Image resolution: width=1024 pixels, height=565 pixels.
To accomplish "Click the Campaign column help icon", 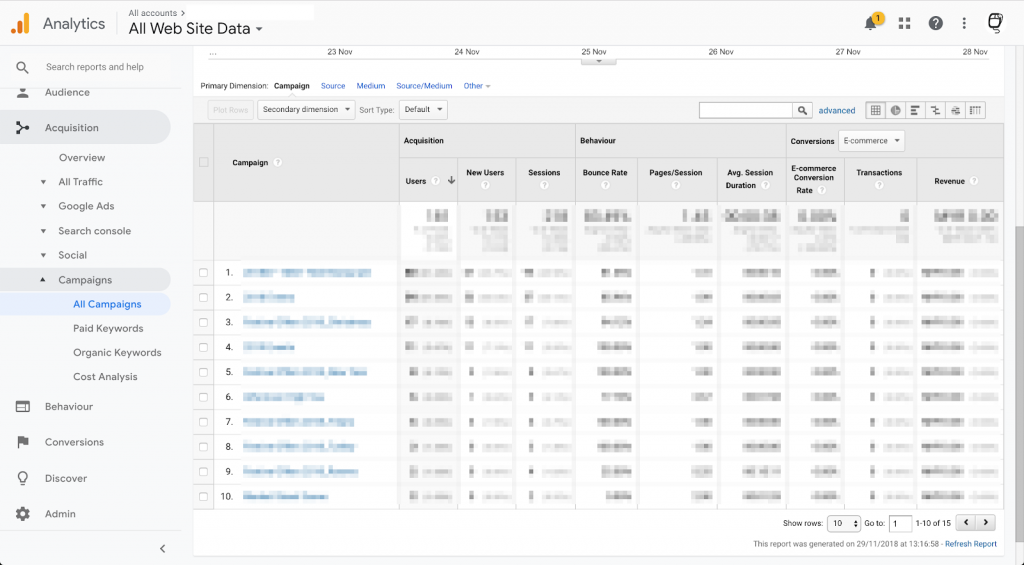I will pyautogui.click(x=278, y=163).
